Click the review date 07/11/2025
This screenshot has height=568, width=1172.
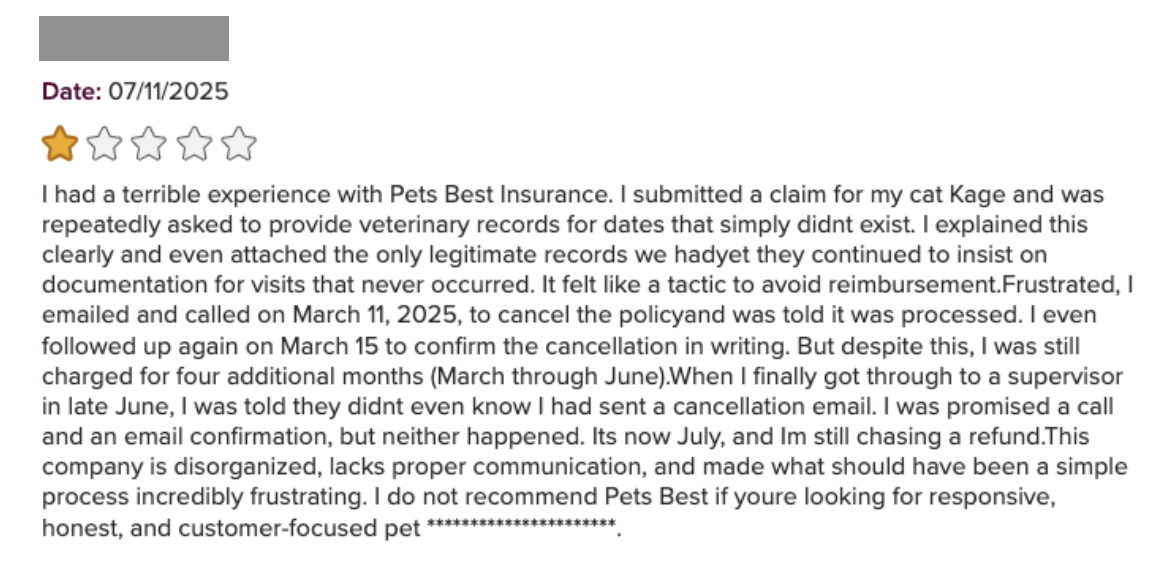coord(168,92)
